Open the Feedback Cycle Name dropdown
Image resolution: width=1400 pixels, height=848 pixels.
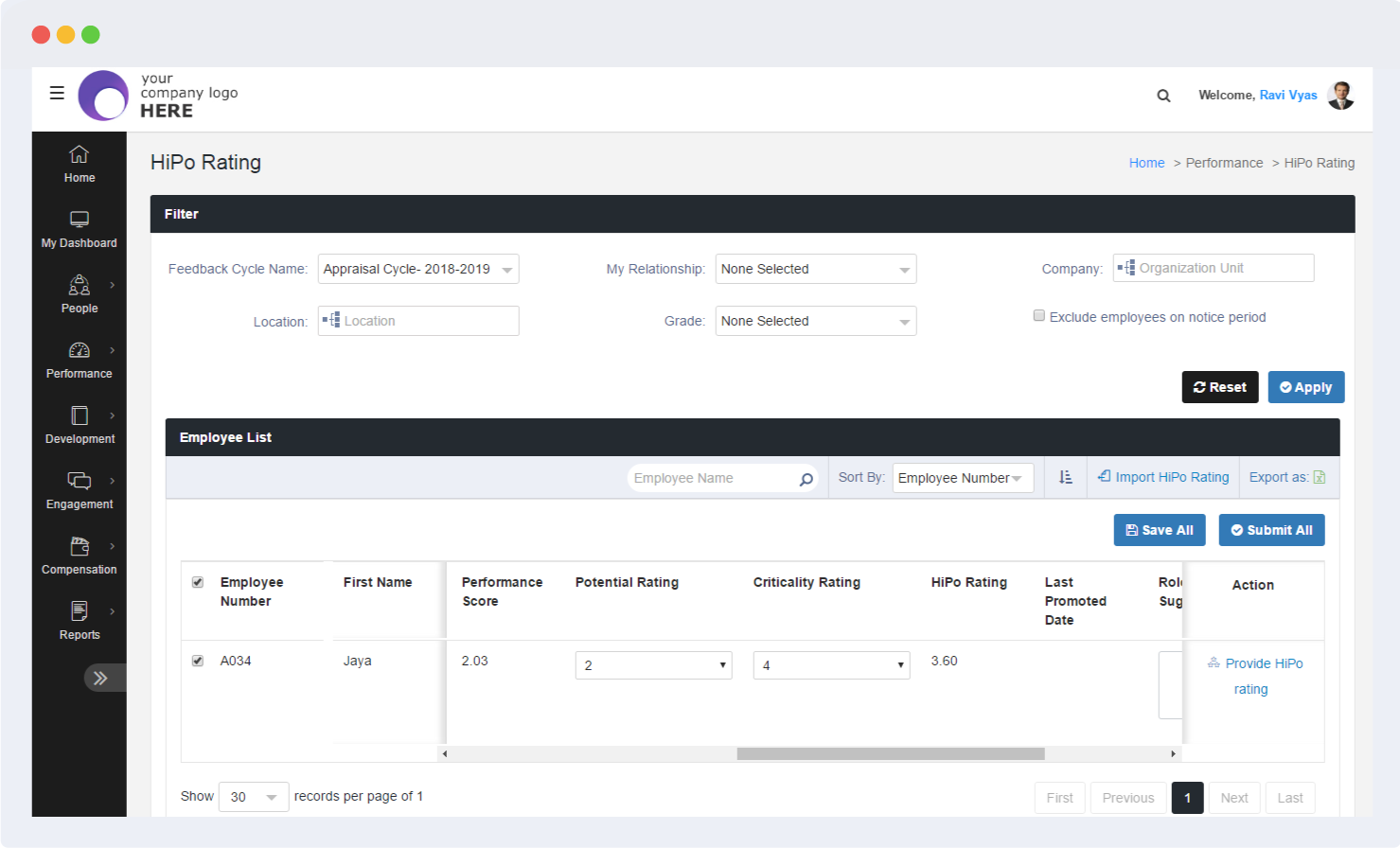click(x=418, y=269)
